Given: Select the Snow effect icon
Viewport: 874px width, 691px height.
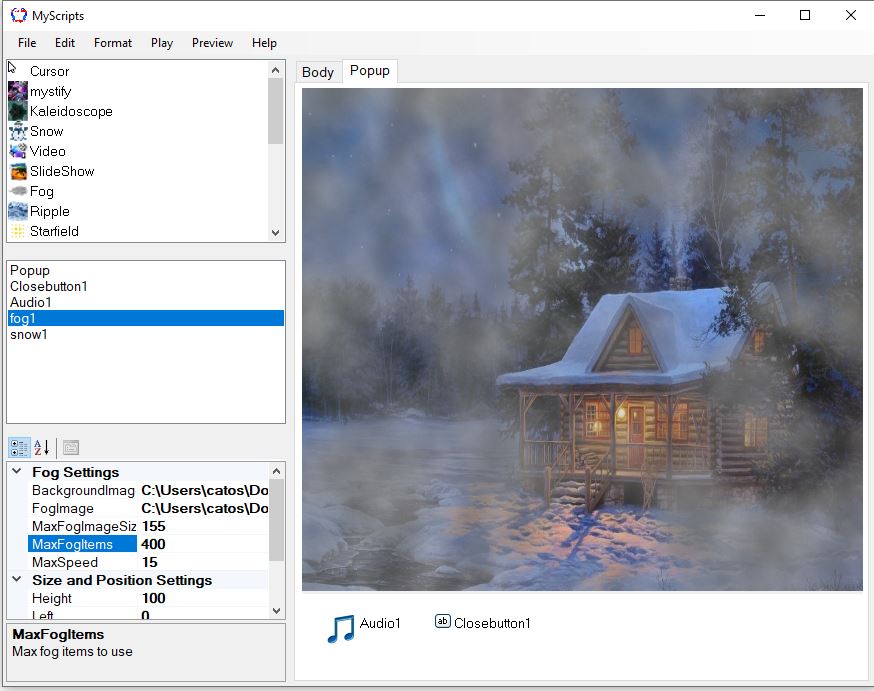Looking at the screenshot, I should coord(18,132).
